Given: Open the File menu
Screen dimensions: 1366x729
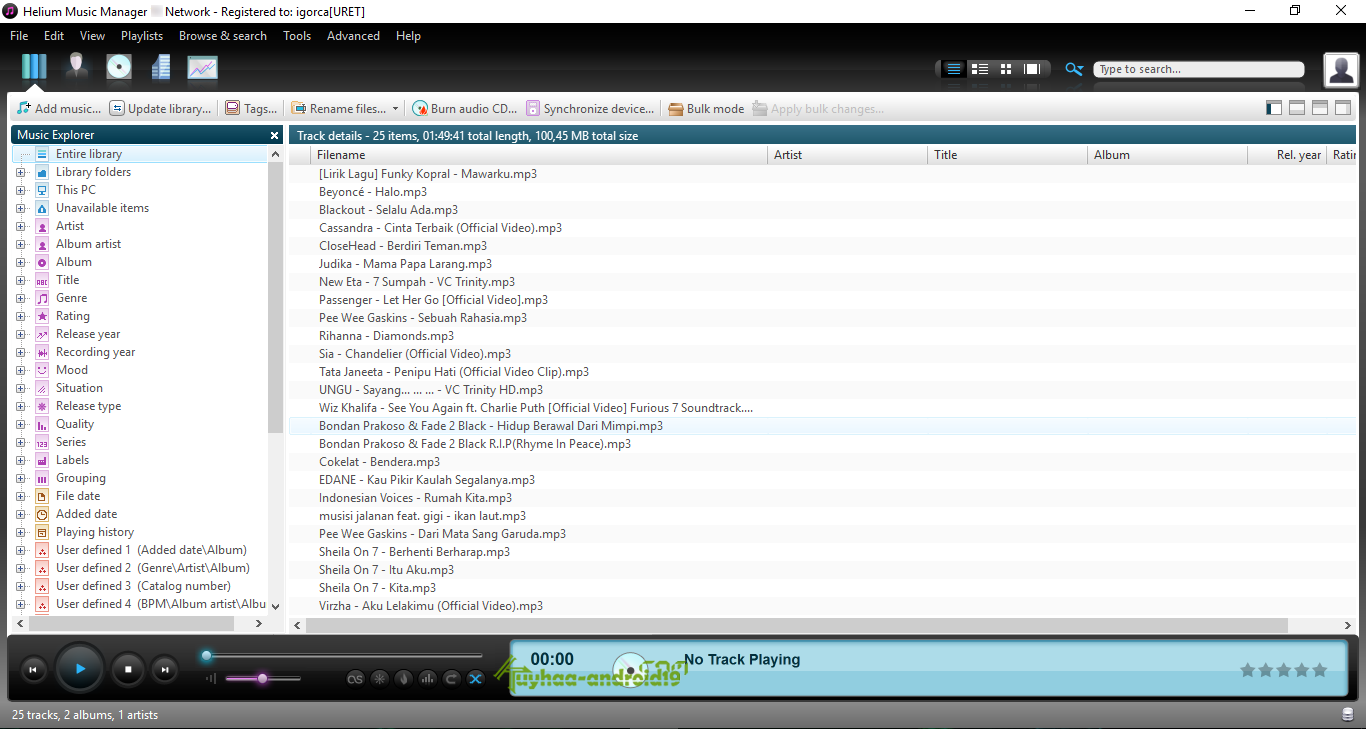Looking at the screenshot, I should click(x=19, y=36).
